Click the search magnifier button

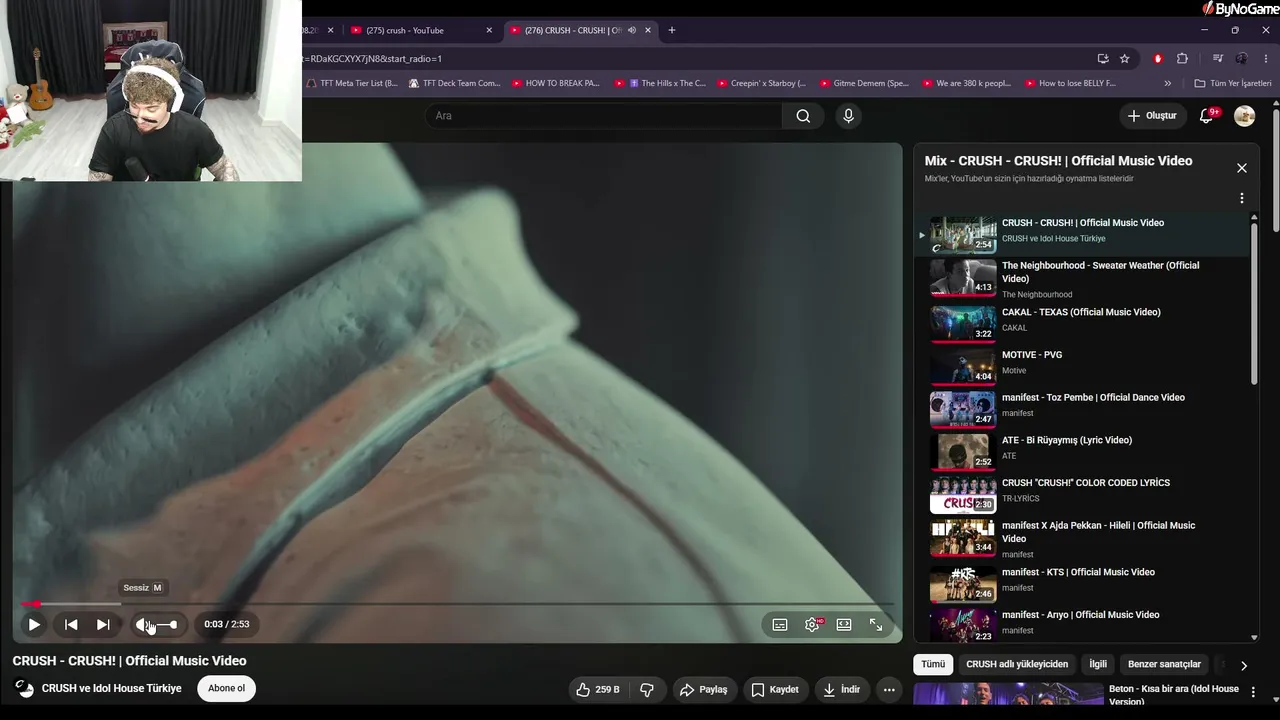click(803, 116)
